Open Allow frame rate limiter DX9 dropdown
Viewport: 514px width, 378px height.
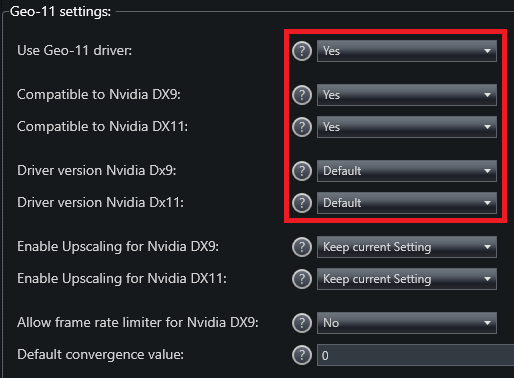(407, 323)
